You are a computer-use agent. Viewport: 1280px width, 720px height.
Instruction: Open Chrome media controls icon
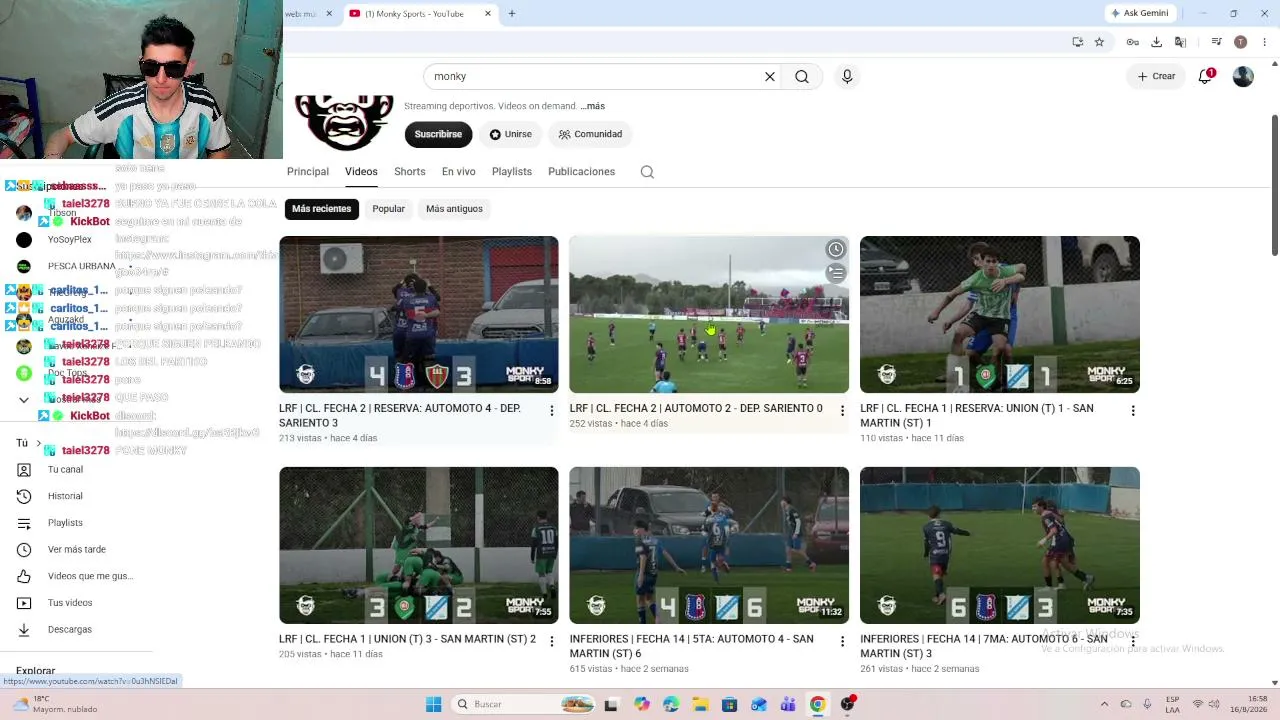point(1216,42)
